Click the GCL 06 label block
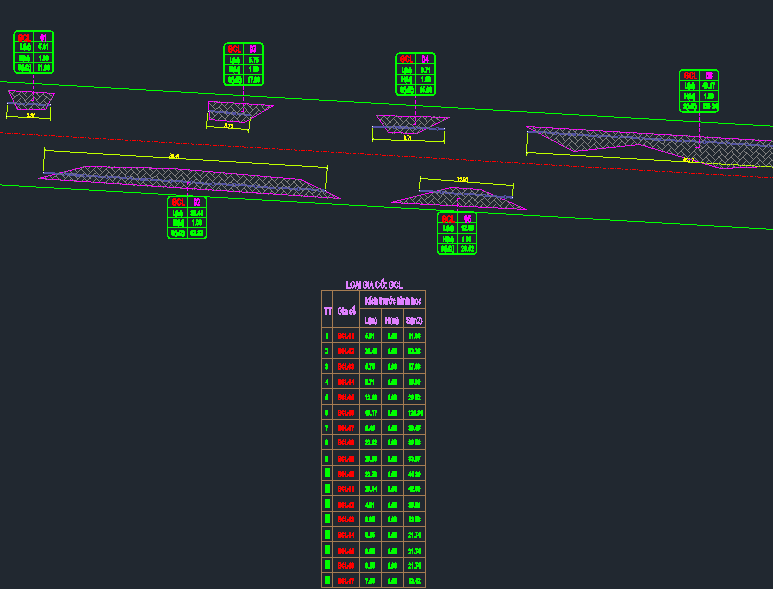 coord(699,91)
